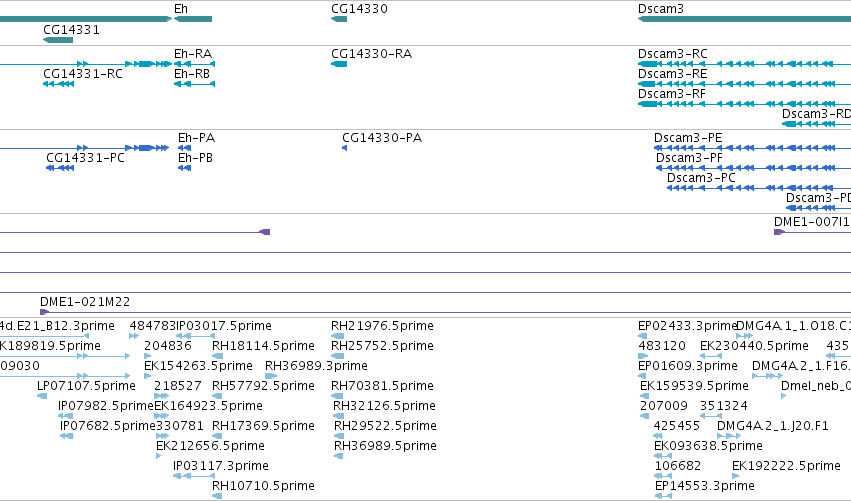Click the 204836 EST label
This screenshot has width=851, height=501.
coord(168,346)
